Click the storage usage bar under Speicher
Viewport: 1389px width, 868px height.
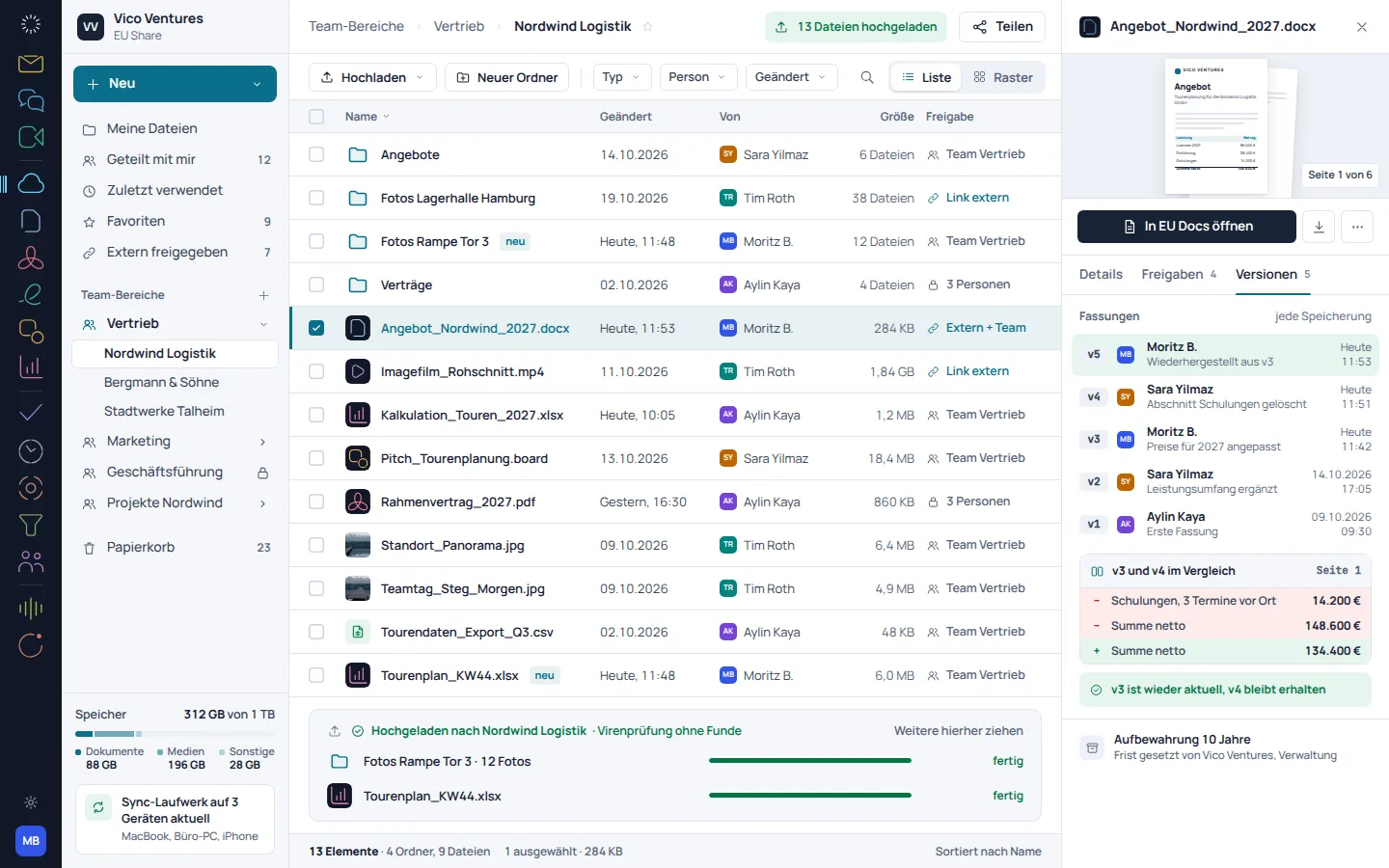click(x=175, y=734)
